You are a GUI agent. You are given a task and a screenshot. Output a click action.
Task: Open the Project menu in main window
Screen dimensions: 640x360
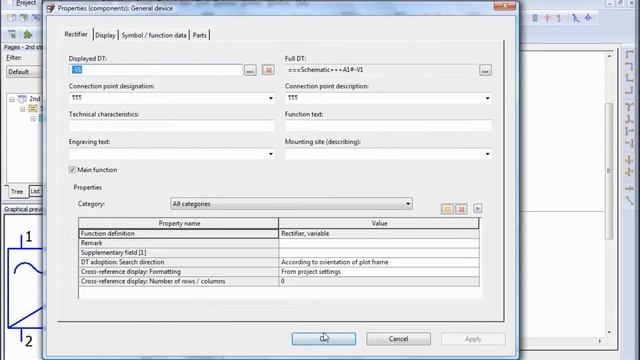25,3
